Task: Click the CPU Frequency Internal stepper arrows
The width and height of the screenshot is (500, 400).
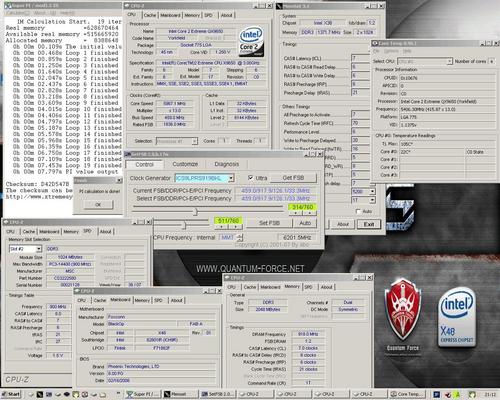Action: point(241,237)
